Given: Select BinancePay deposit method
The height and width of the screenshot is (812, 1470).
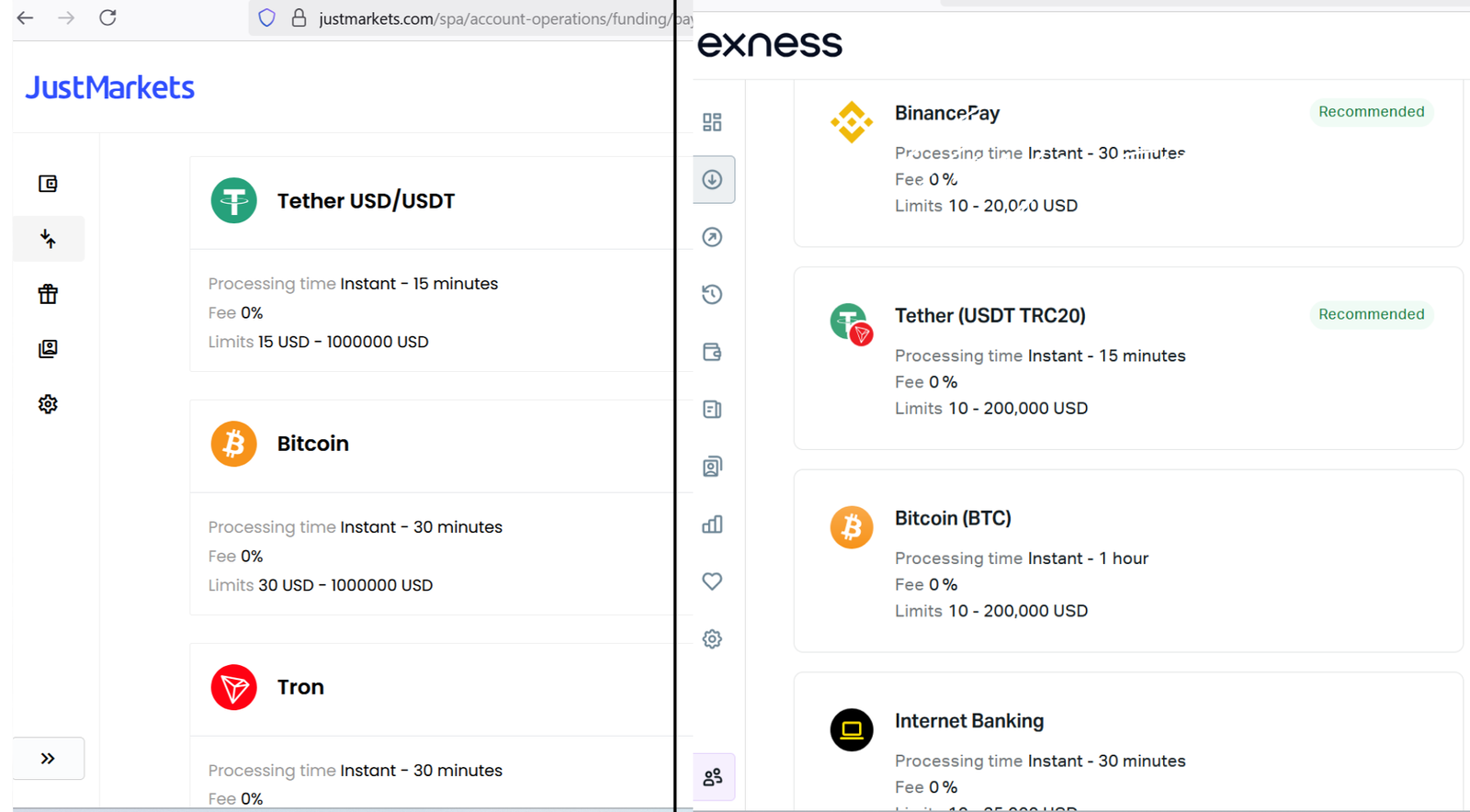Looking at the screenshot, I should click(1128, 164).
